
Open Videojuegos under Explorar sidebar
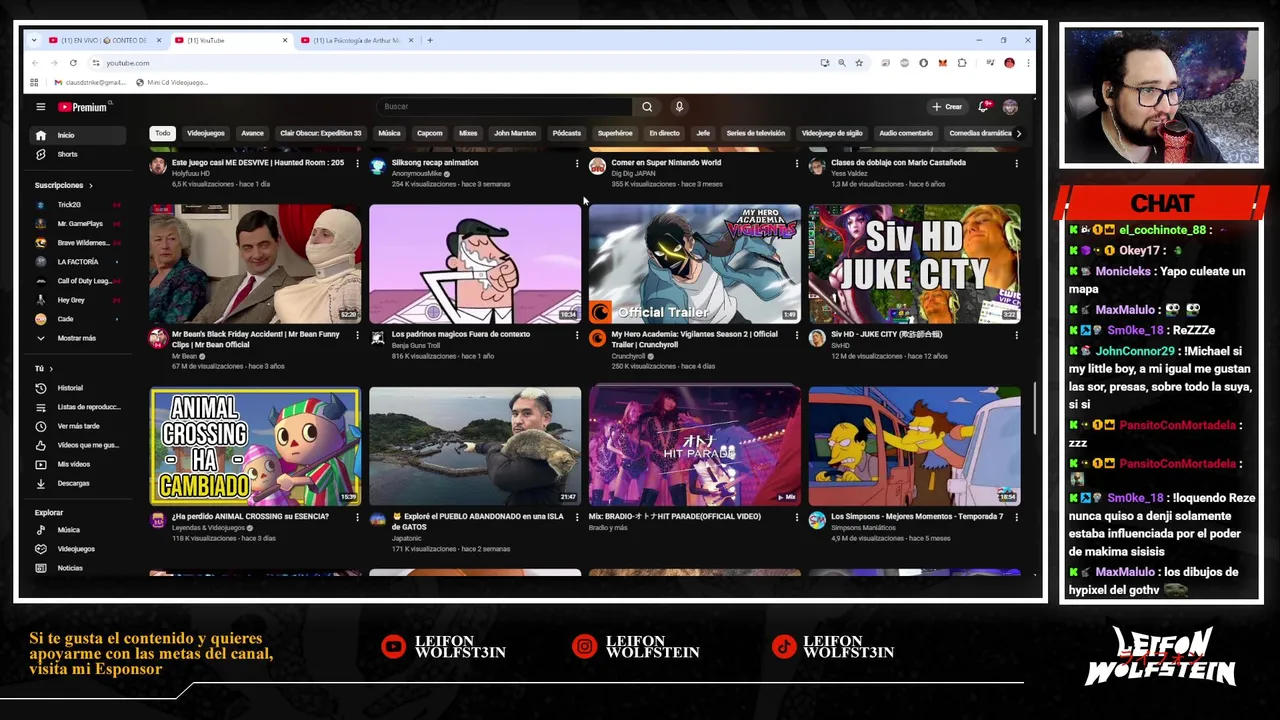(79, 549)
